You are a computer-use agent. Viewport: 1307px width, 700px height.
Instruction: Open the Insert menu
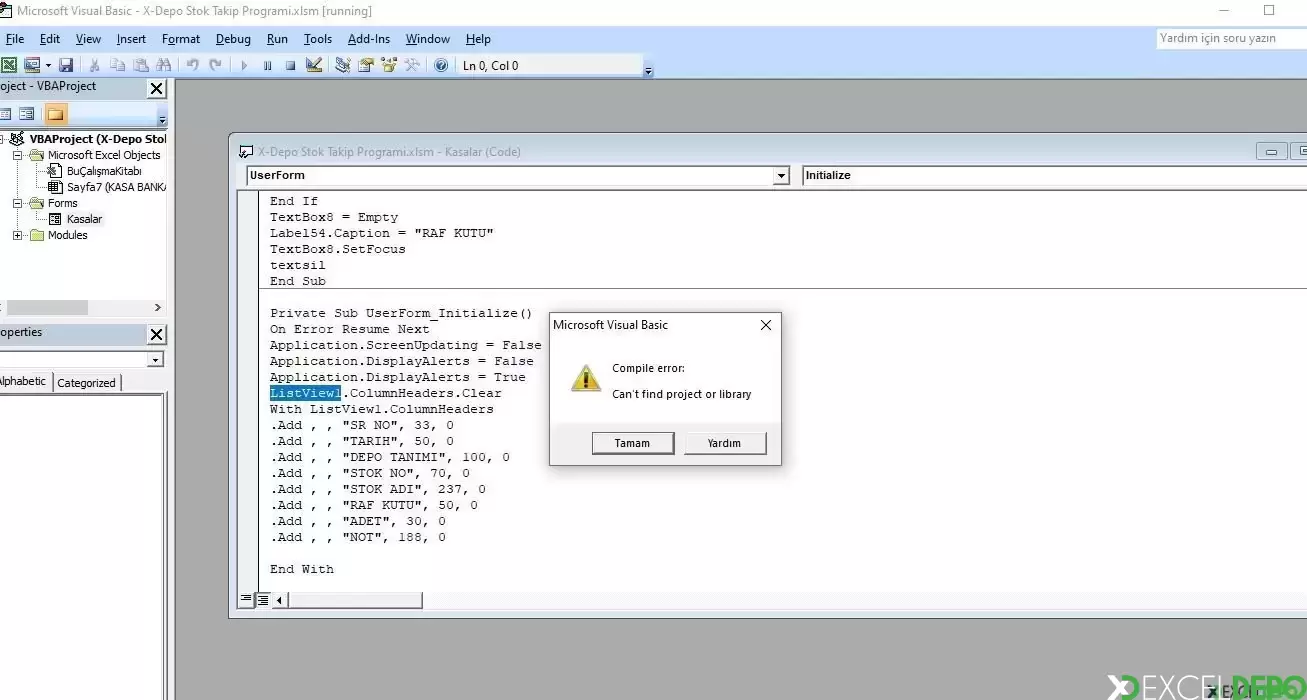(131, 39)
